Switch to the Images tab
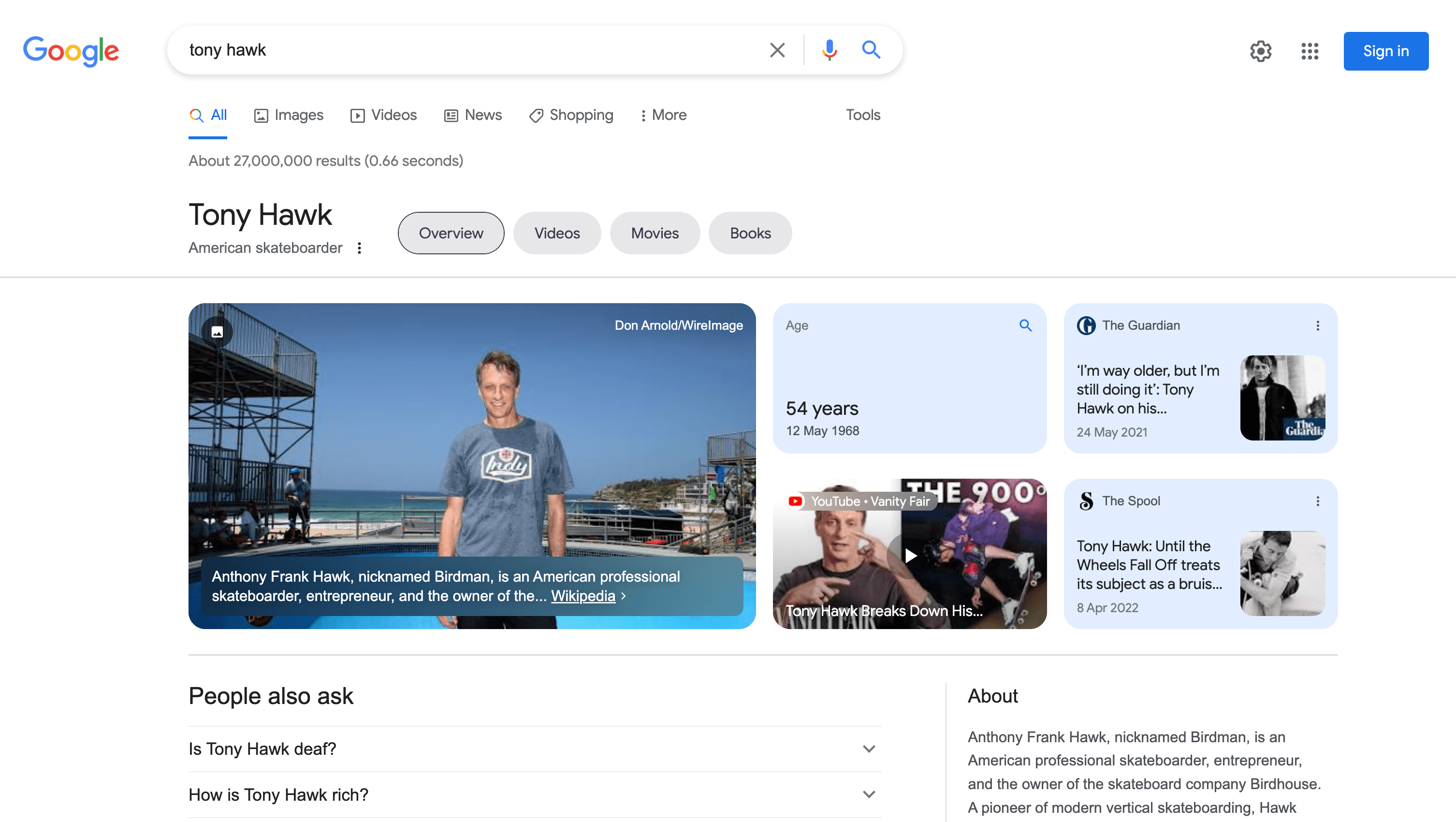This screenshot has width=1456, height=822. (289, 115)
